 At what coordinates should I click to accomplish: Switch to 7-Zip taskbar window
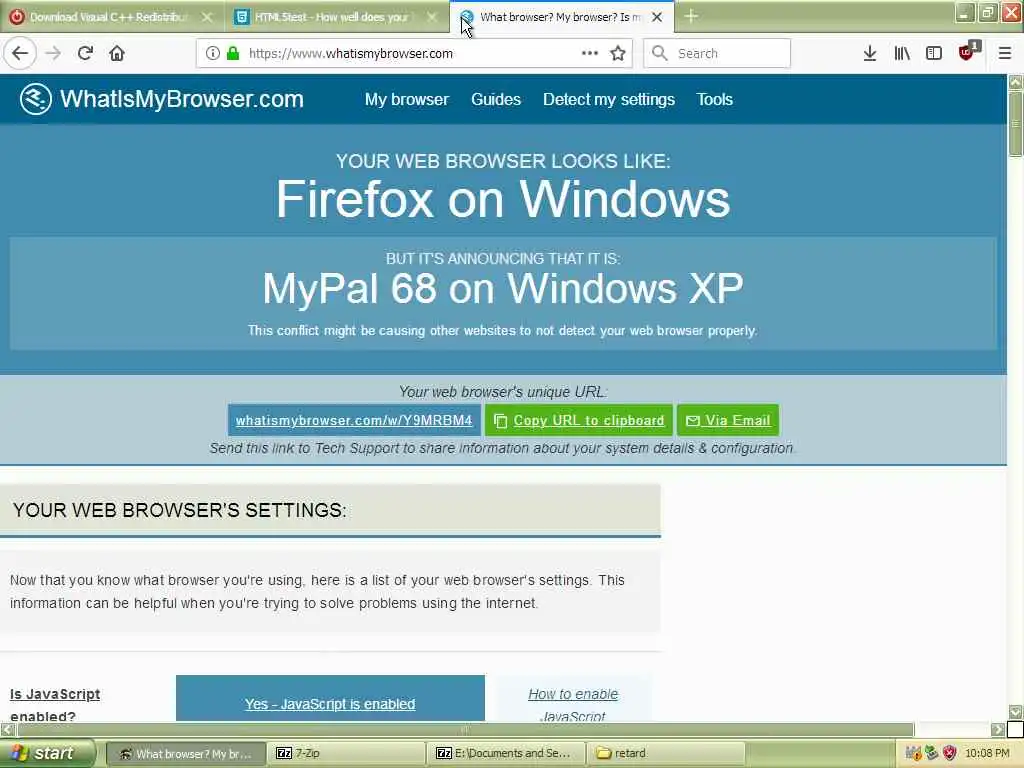click(346, 754)
